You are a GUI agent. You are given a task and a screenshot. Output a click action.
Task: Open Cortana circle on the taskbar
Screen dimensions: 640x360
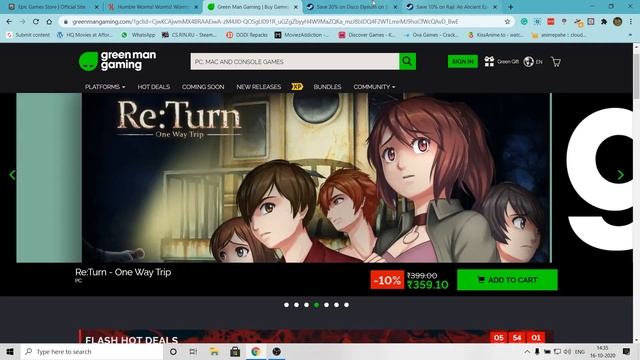(173, 351)
